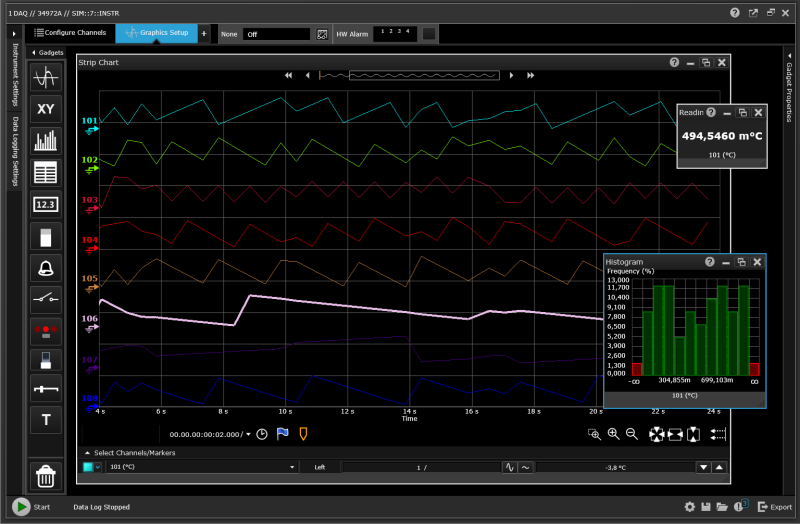Toggle the tilde smoothing trace style
Image resolution: width=800 pixels, height=524 pixels.
click(x=525, y=467)
